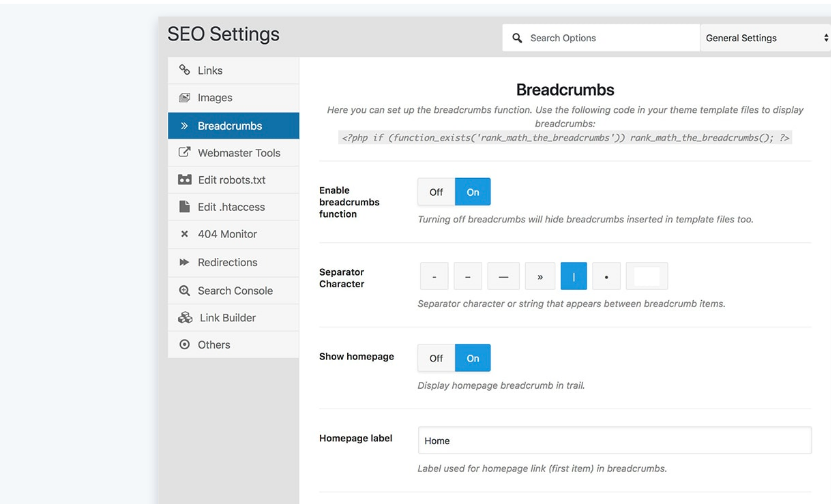Screen dimensions: 831x504
Task: Click the Links chain icon in sidebar
Action: 184,69
